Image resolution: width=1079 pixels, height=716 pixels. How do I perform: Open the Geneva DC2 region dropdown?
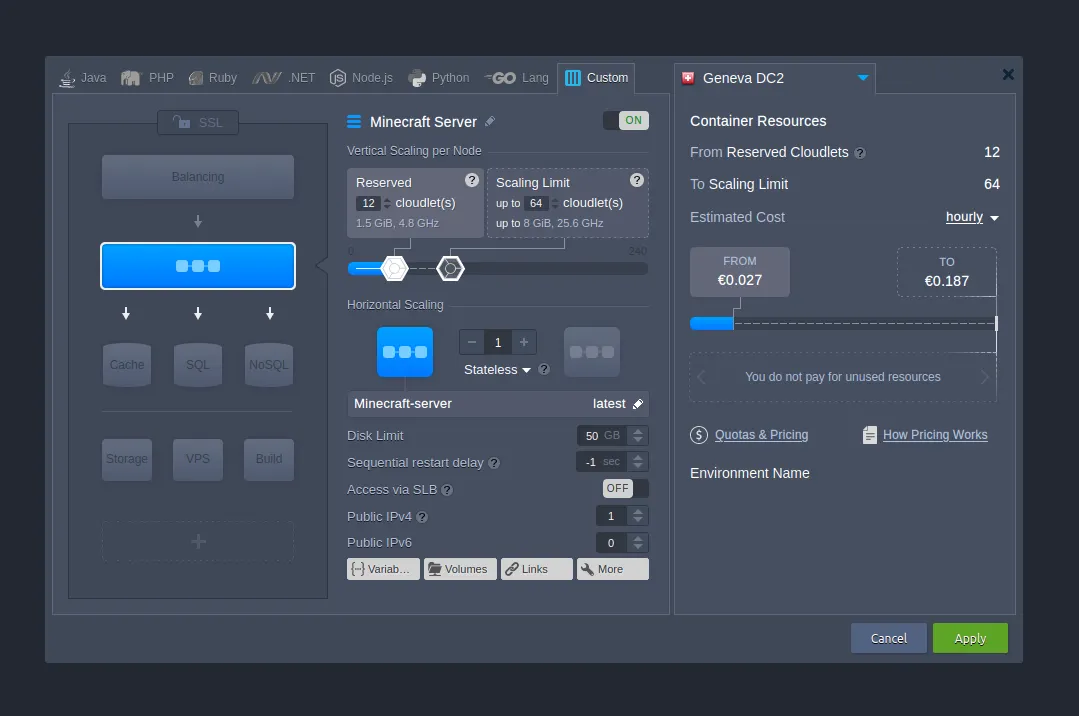862,78
